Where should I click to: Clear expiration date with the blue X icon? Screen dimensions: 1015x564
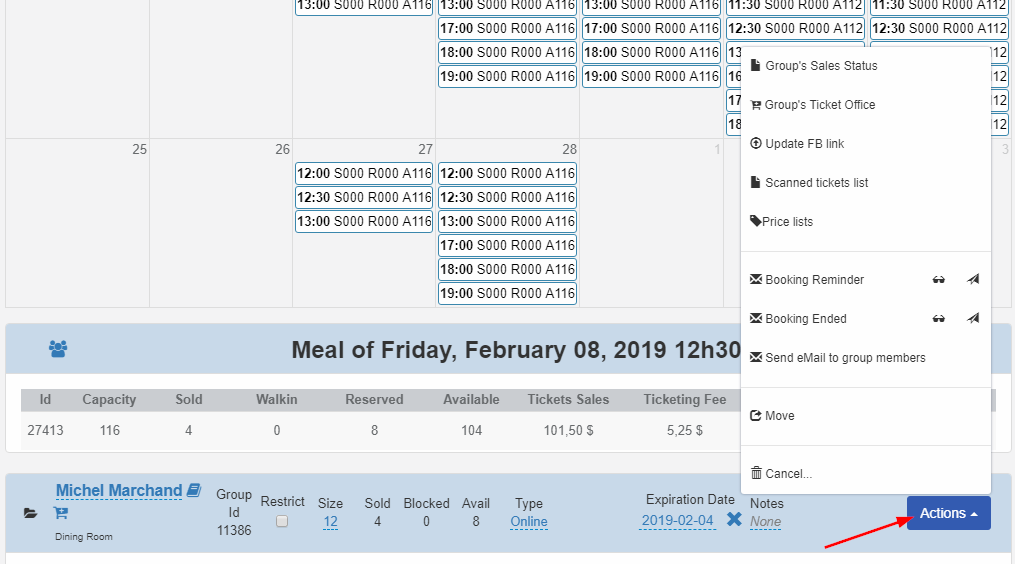pos(734,519)
